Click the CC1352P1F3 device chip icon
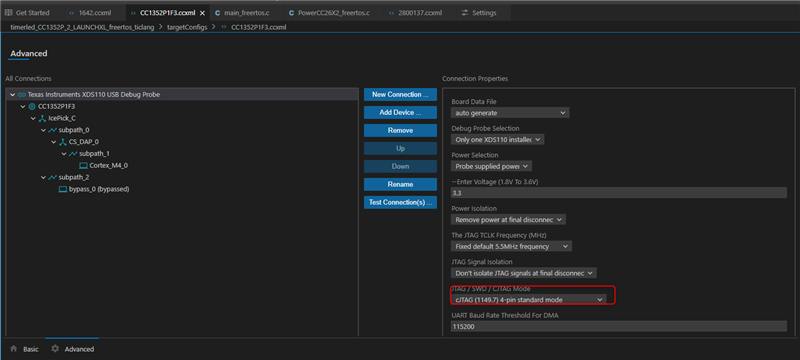The image size is (800, 360). pyautogui.click(x=32, y=107)
